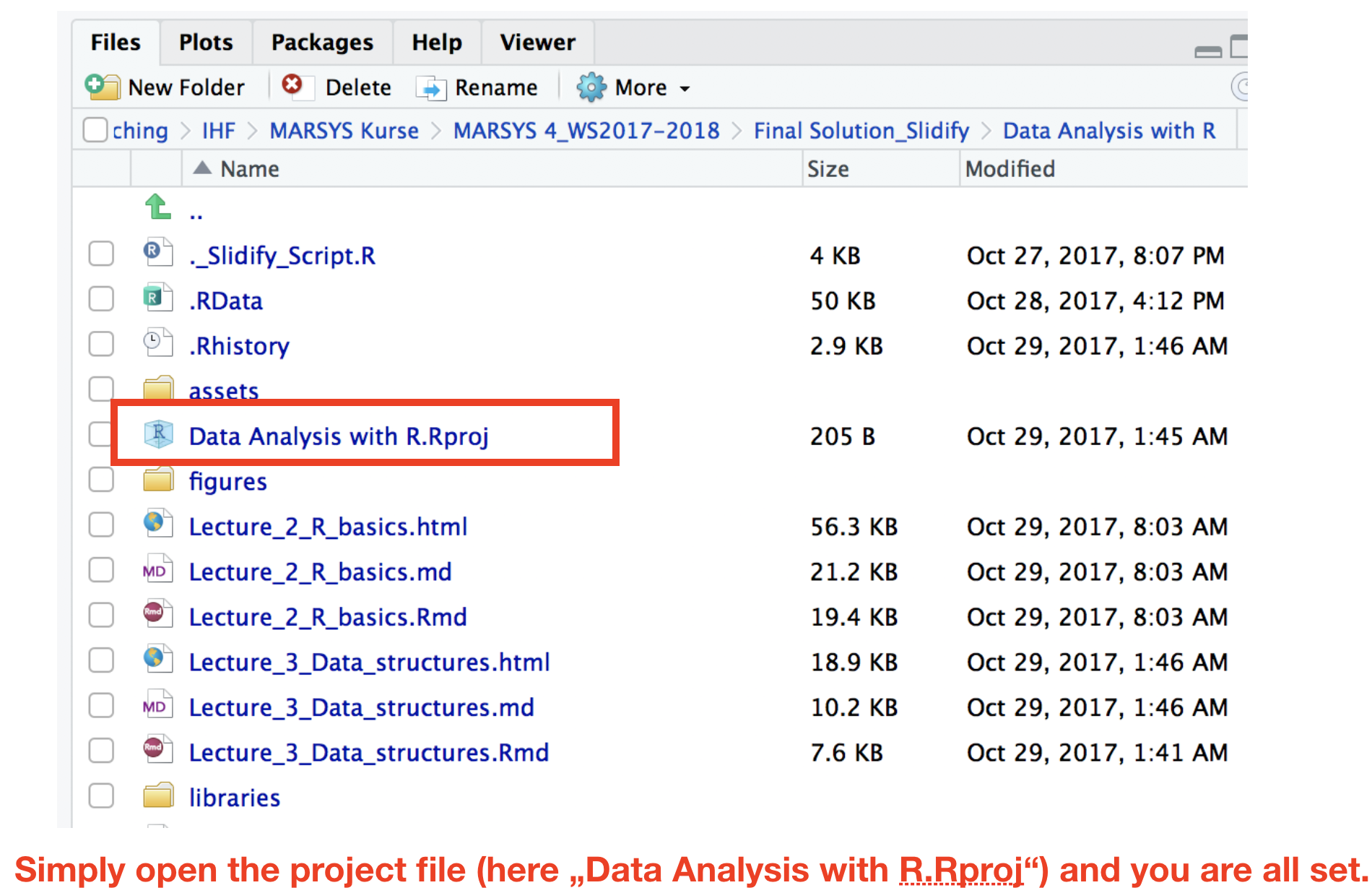The image size is (1372, 893).
Task: Click the Rename file icon
Action: [432, 88]
